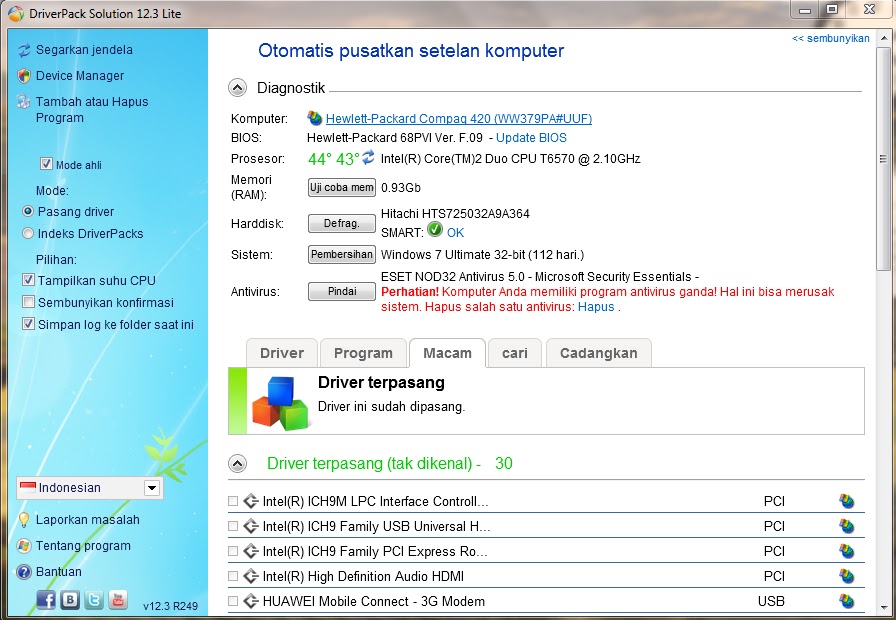Click the v12.3 R249 version text
Screen dimensions: 896x620
click(170, 606)
